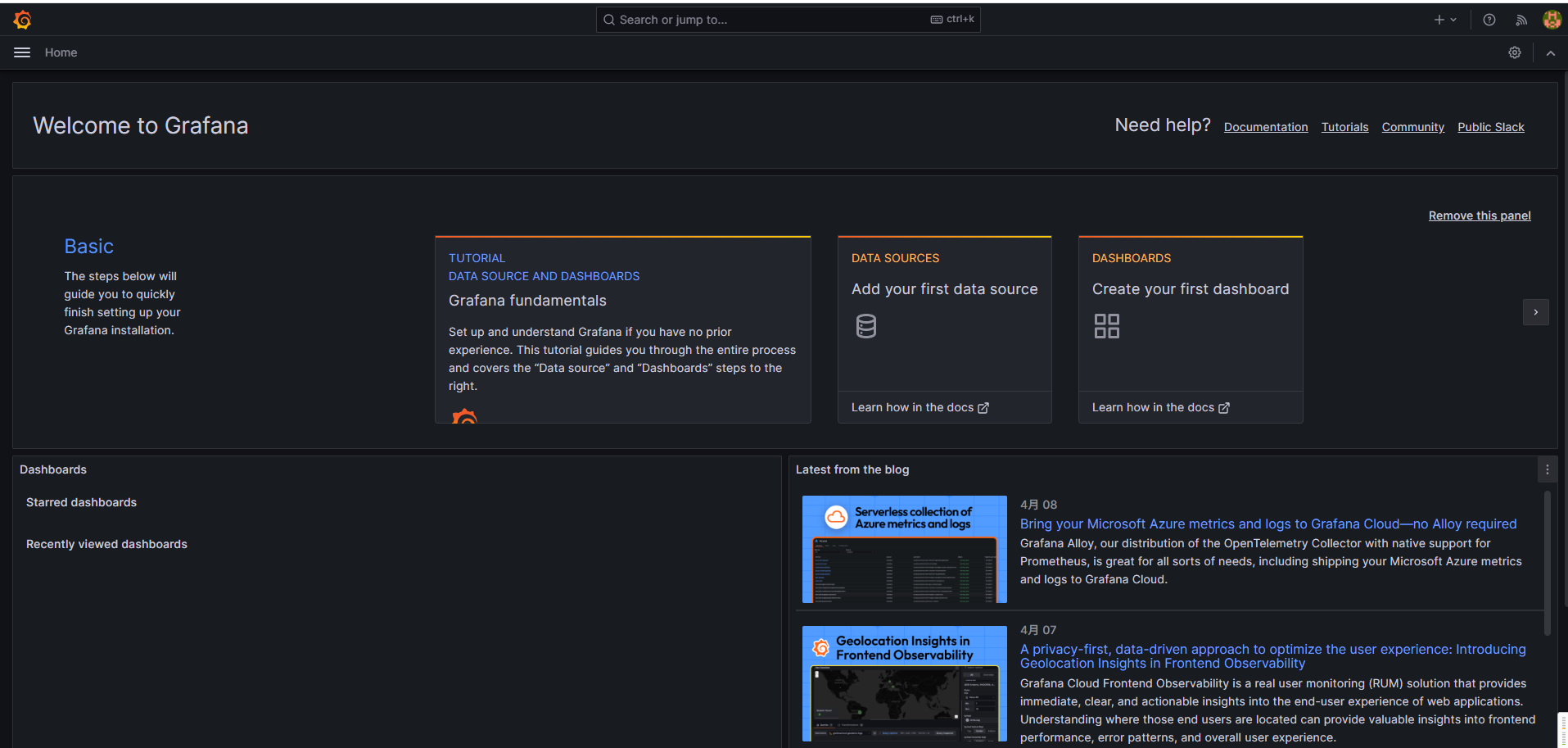Image resolution: width=1568 pixels, height=748 pixels.
Task: Click the Starred dashboards heading
Action: coord(81,502)
